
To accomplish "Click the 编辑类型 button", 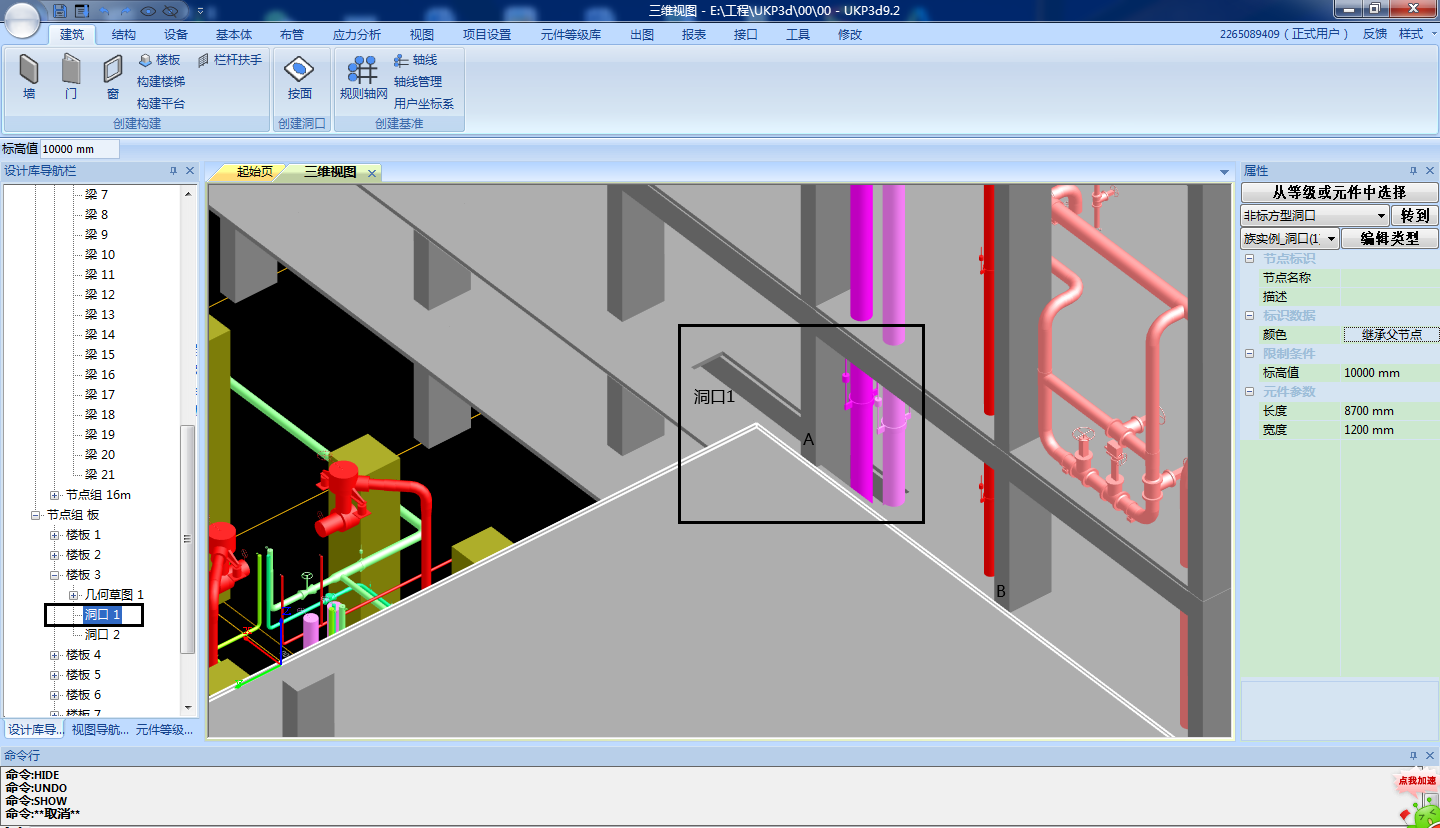I will tap(1389, 239).
